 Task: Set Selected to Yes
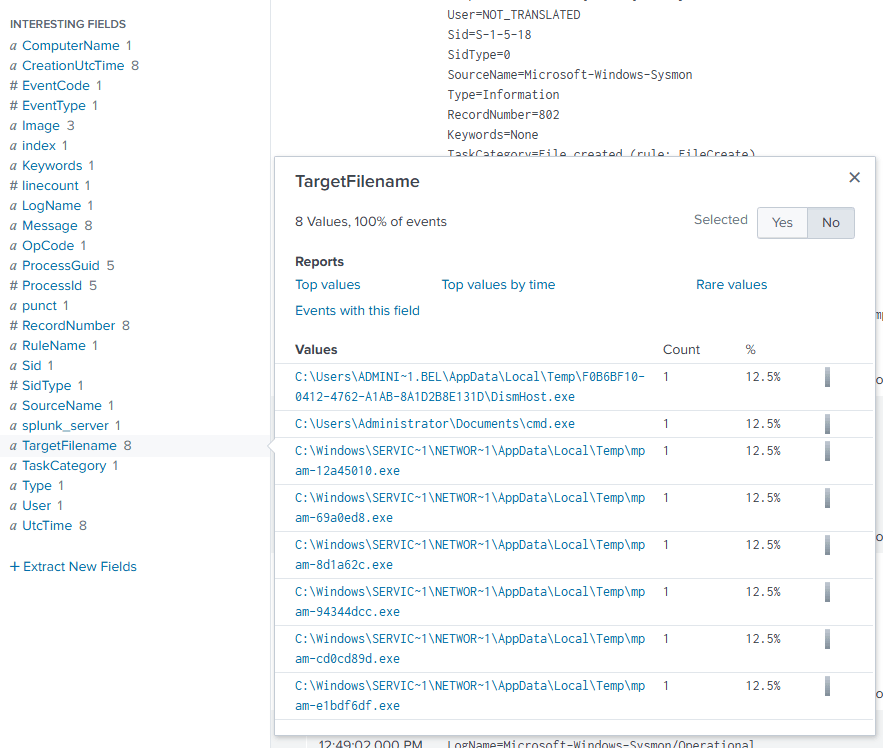(782, 223)
